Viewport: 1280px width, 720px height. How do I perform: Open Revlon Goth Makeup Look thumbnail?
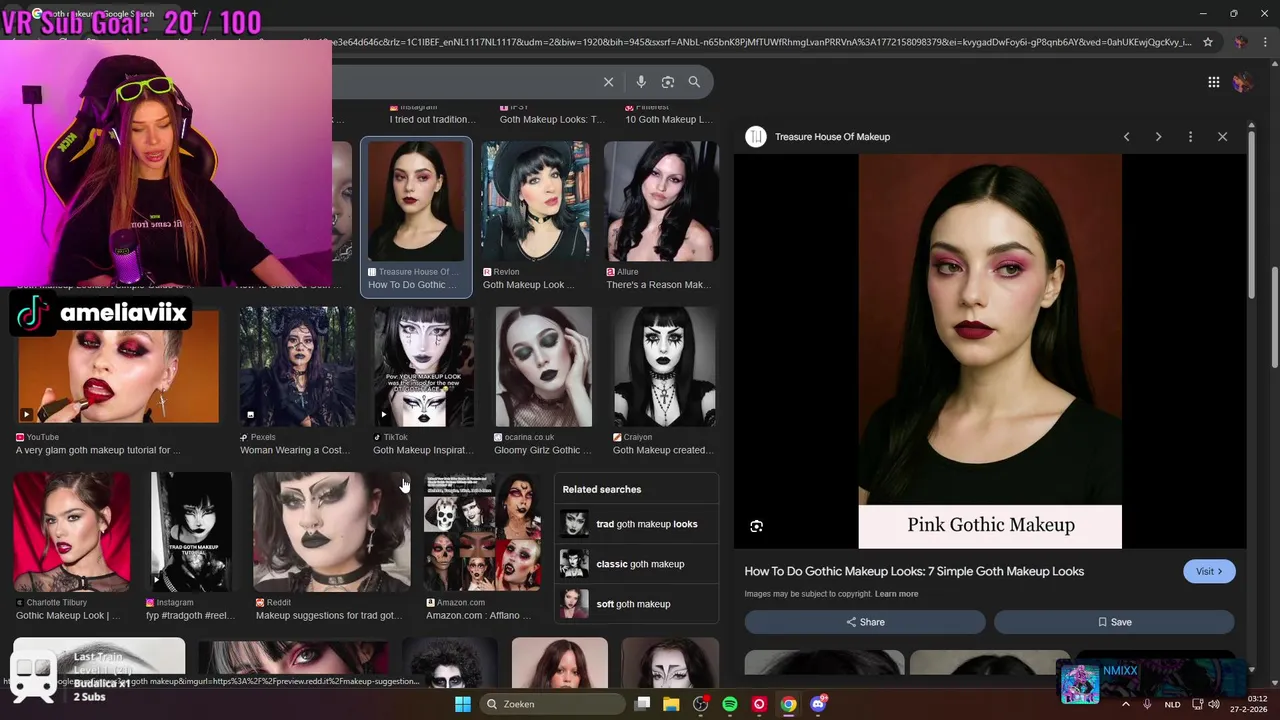coord(535,201)
